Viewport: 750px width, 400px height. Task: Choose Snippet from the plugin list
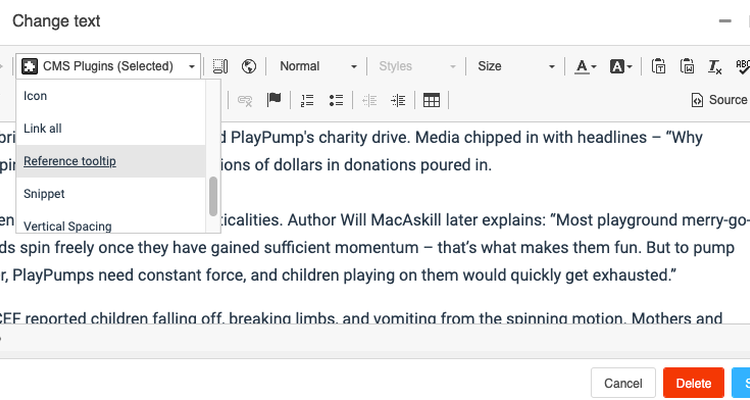click(x=45, y=193)
